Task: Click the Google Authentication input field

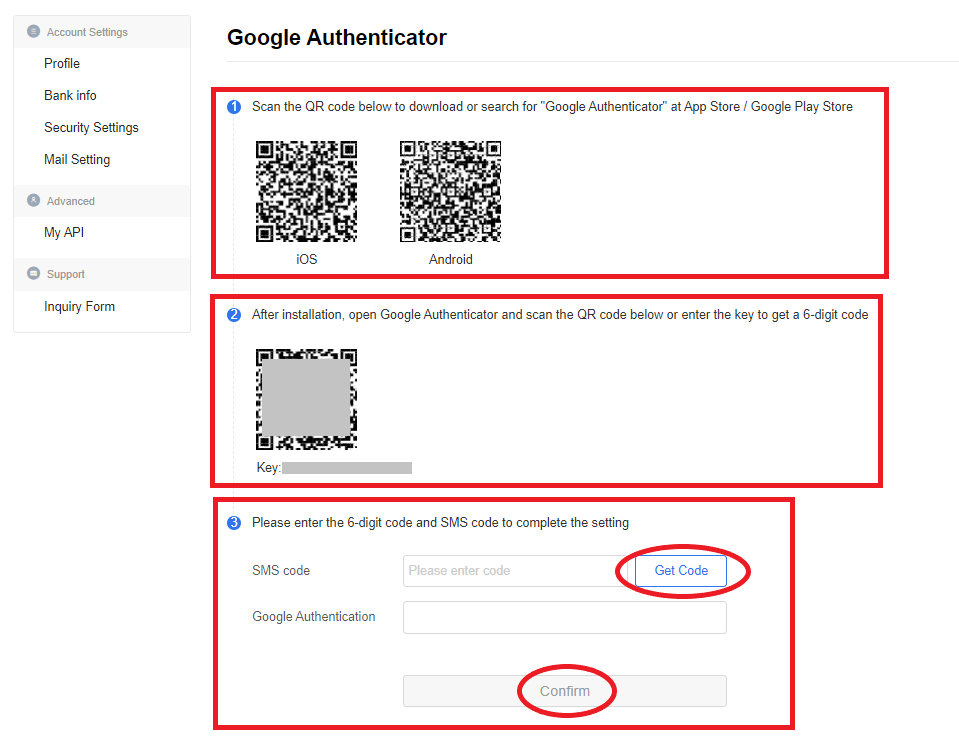Action: pyautogui.click(x=564, y=617)
